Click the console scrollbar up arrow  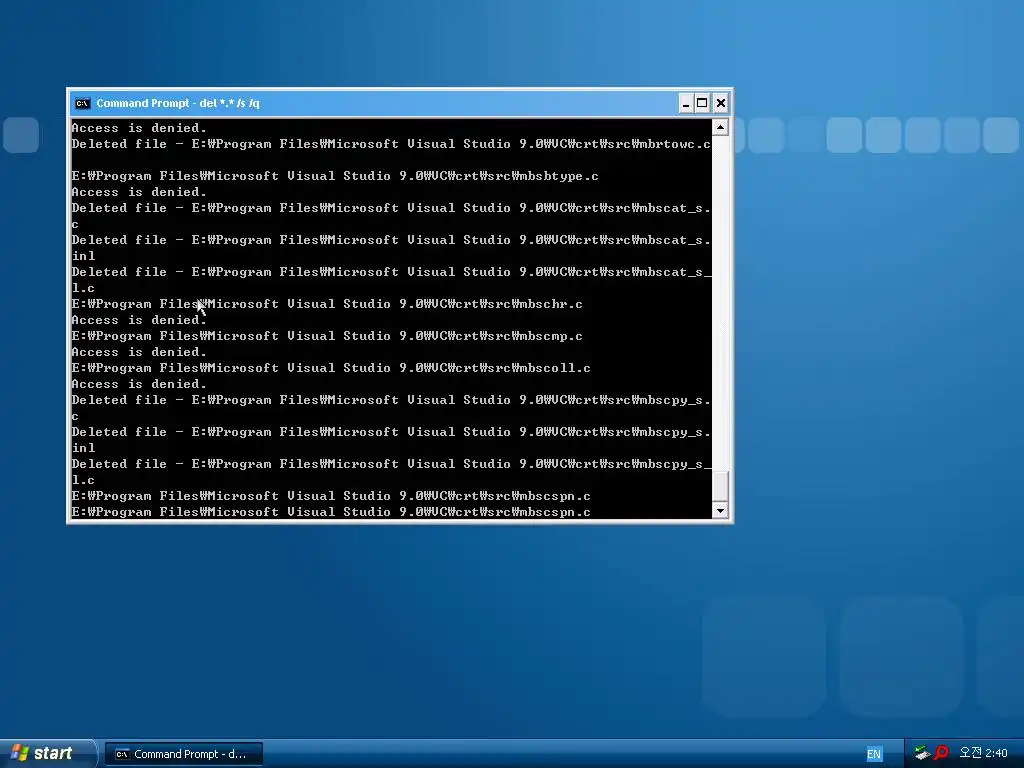click(720, 127)
